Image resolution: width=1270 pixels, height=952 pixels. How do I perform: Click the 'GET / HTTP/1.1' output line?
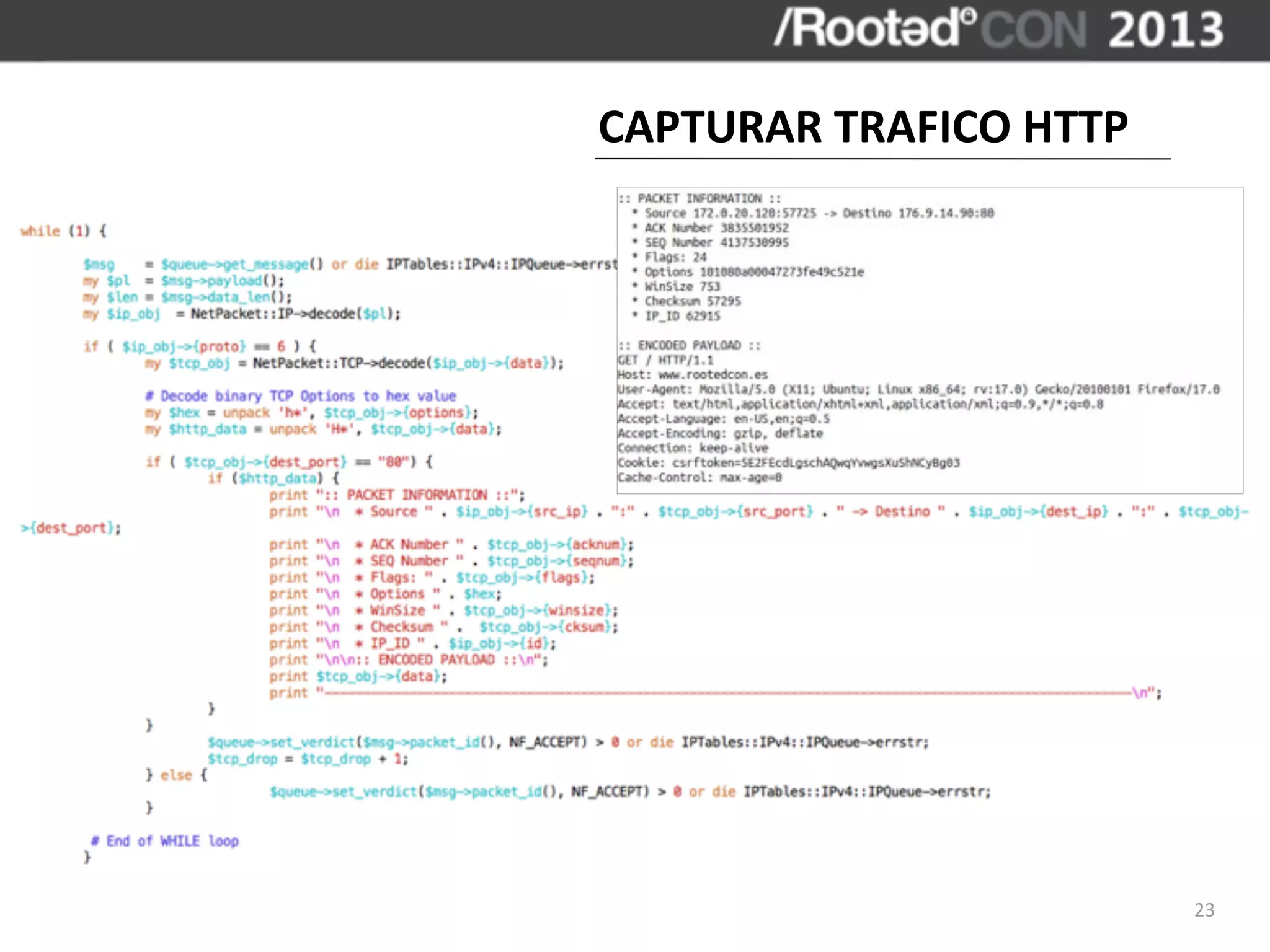click(x=666, y=360)
